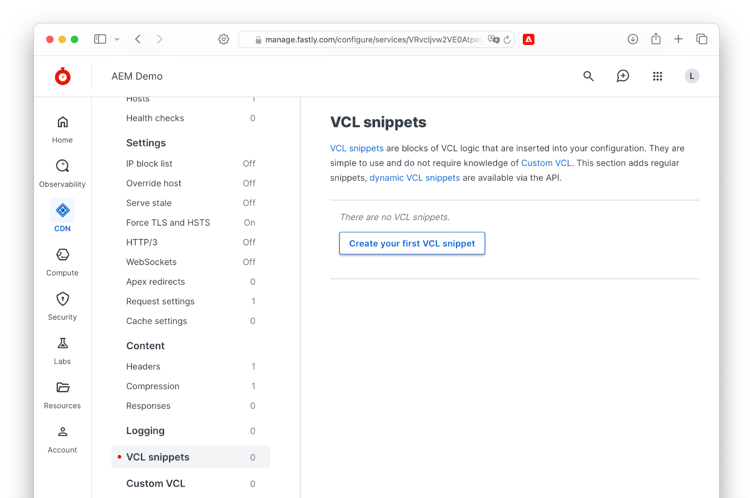750x498 pixels.
Task: Go to Home in the sidebar
Action: 62,129
